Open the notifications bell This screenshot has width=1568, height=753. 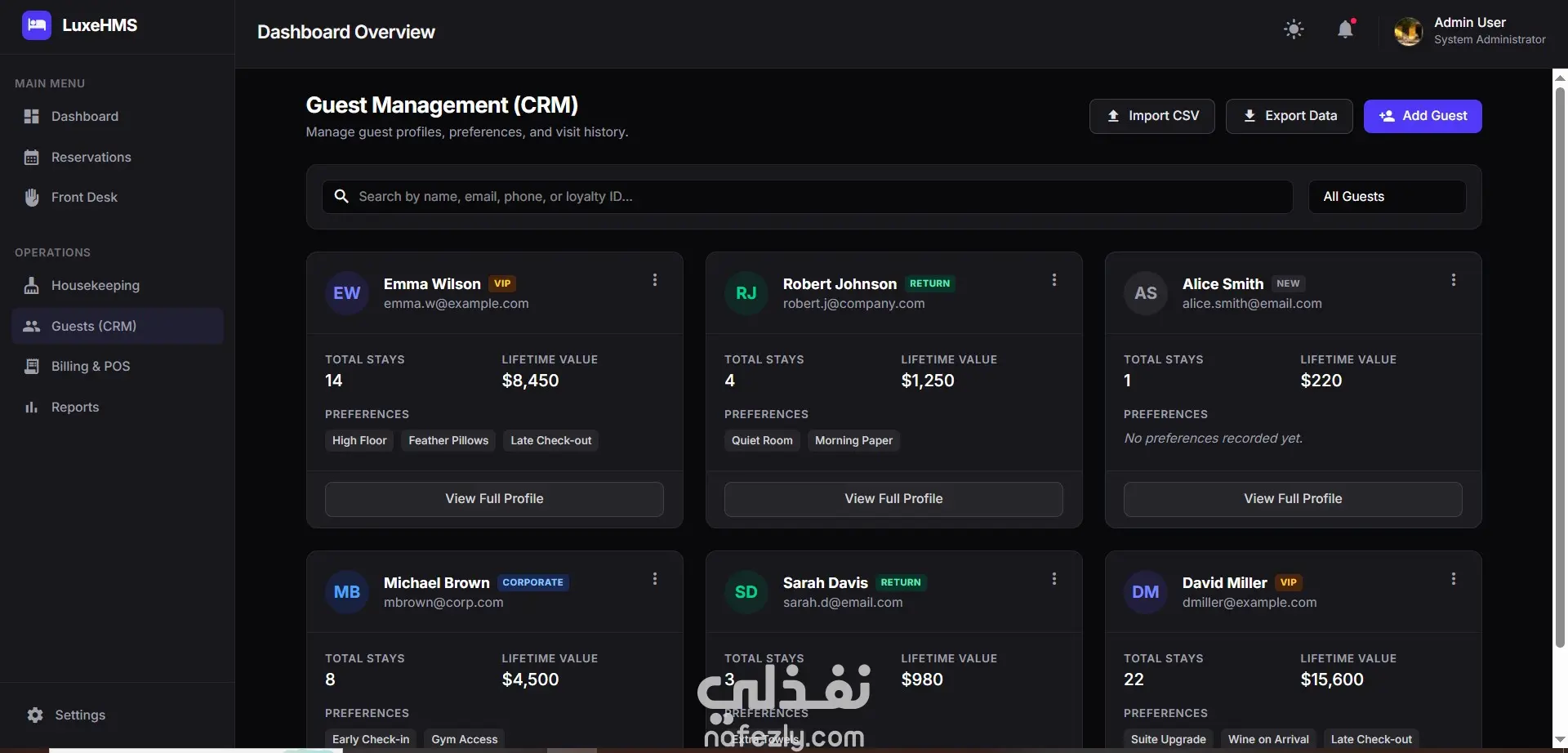[x=1345, y=29]
